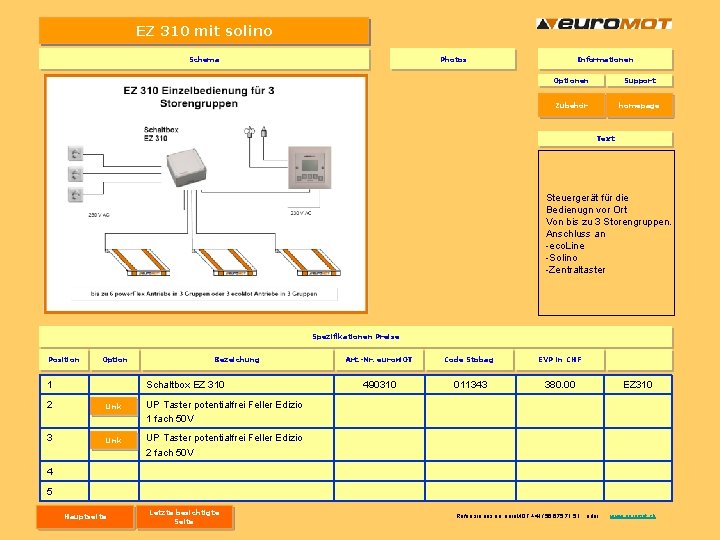
Task: Select the EZ310 cell in row 1
Action: (638, 385)
